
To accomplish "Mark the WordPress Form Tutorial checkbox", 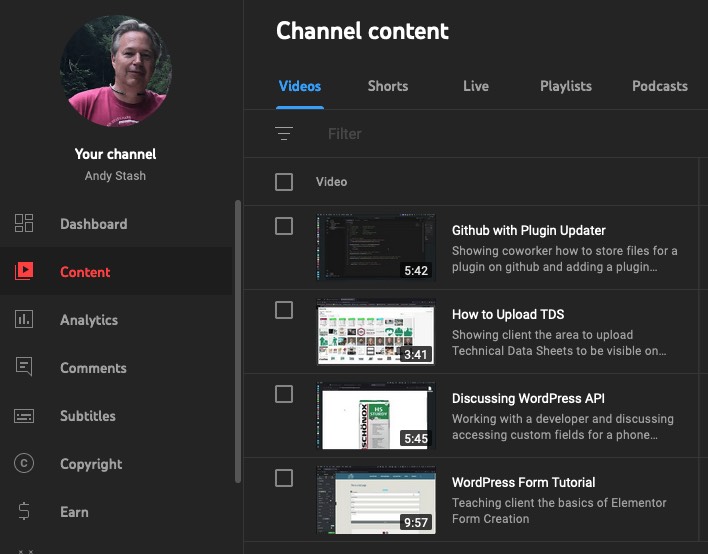I will coord(284,479).
